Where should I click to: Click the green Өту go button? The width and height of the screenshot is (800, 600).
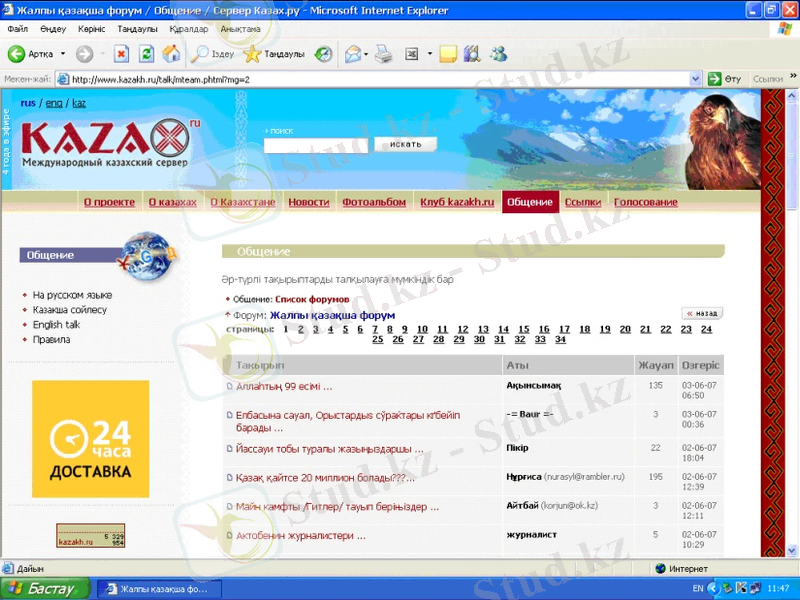point(724,79)
